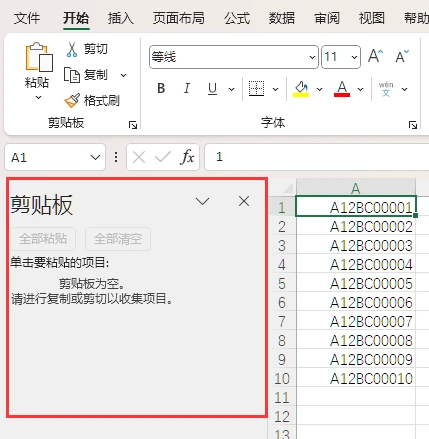The width and height of the screenshot is (429, 439).
Task: Click the Cut scissors icon
Action: pyautogui.click(x=72, y=49)
